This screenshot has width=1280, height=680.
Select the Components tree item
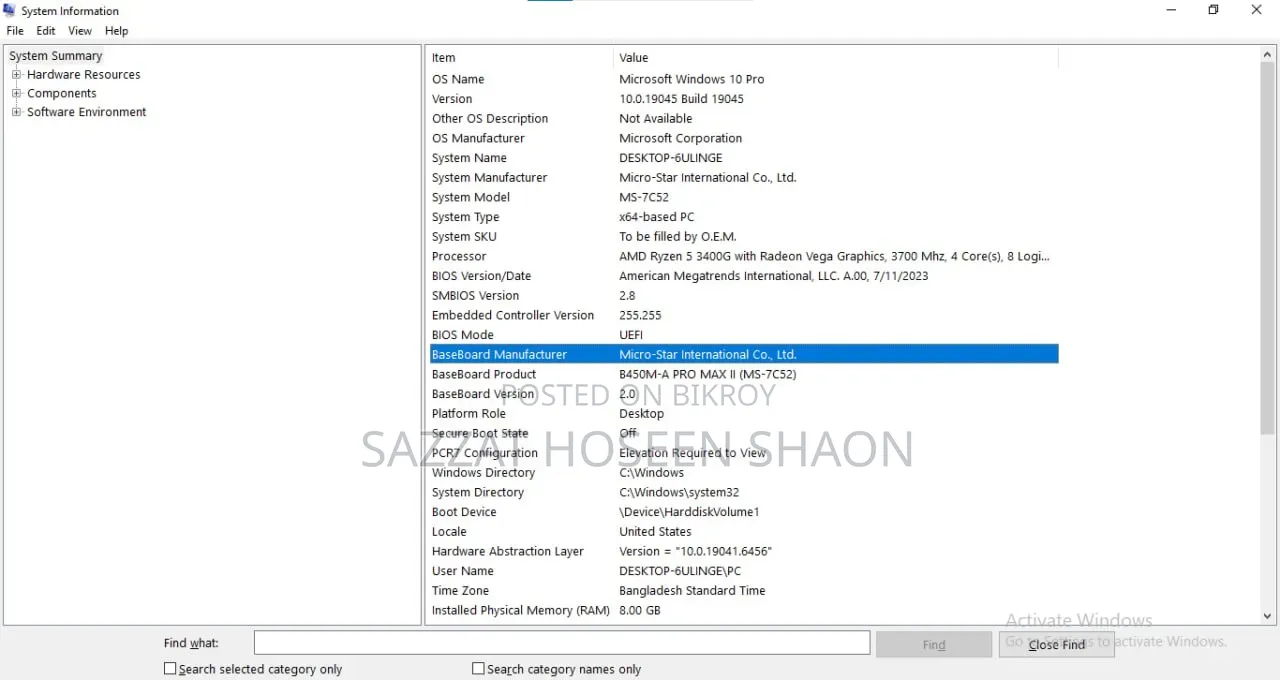coord(62,93)
